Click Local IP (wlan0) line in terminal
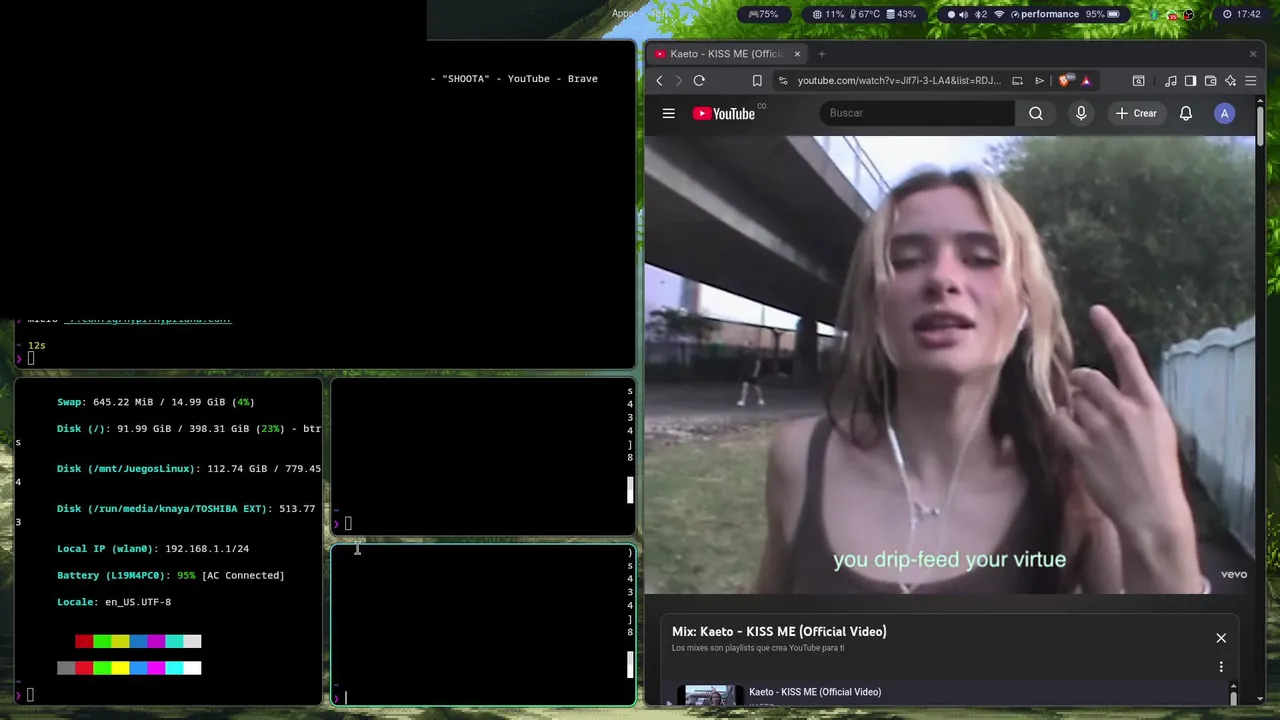Image resolution: width=1280 pixels, height=720 pixels. pos(153,549)
